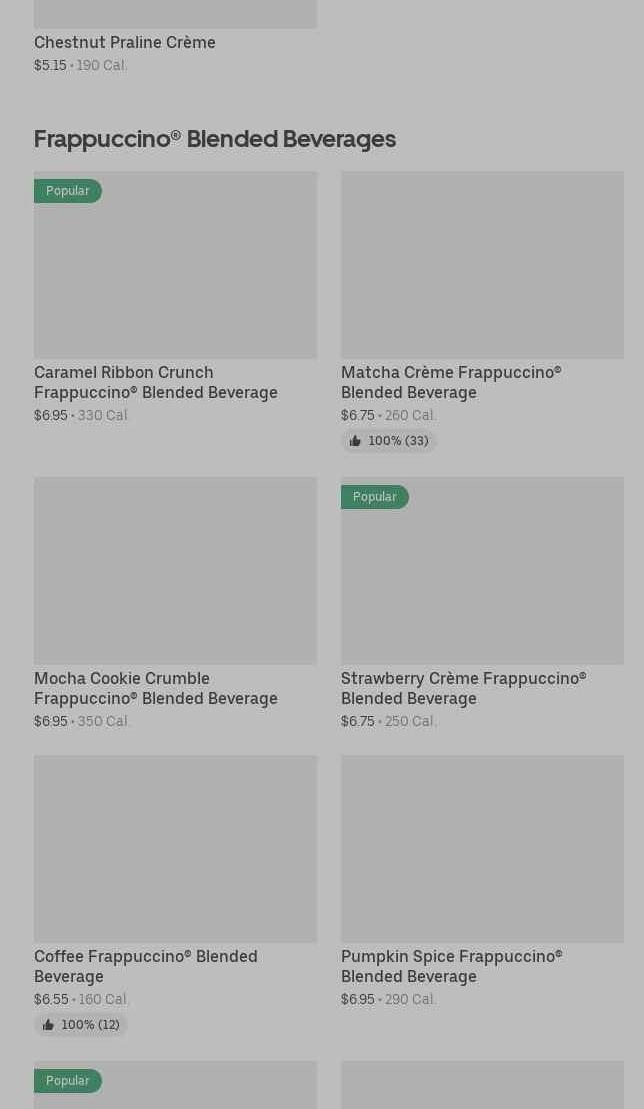The image size is (644, 1109).
Task: Open Mocha Cookie Crumble Frappuccino image
Action: pyautogui.click(x=175, y=571)
